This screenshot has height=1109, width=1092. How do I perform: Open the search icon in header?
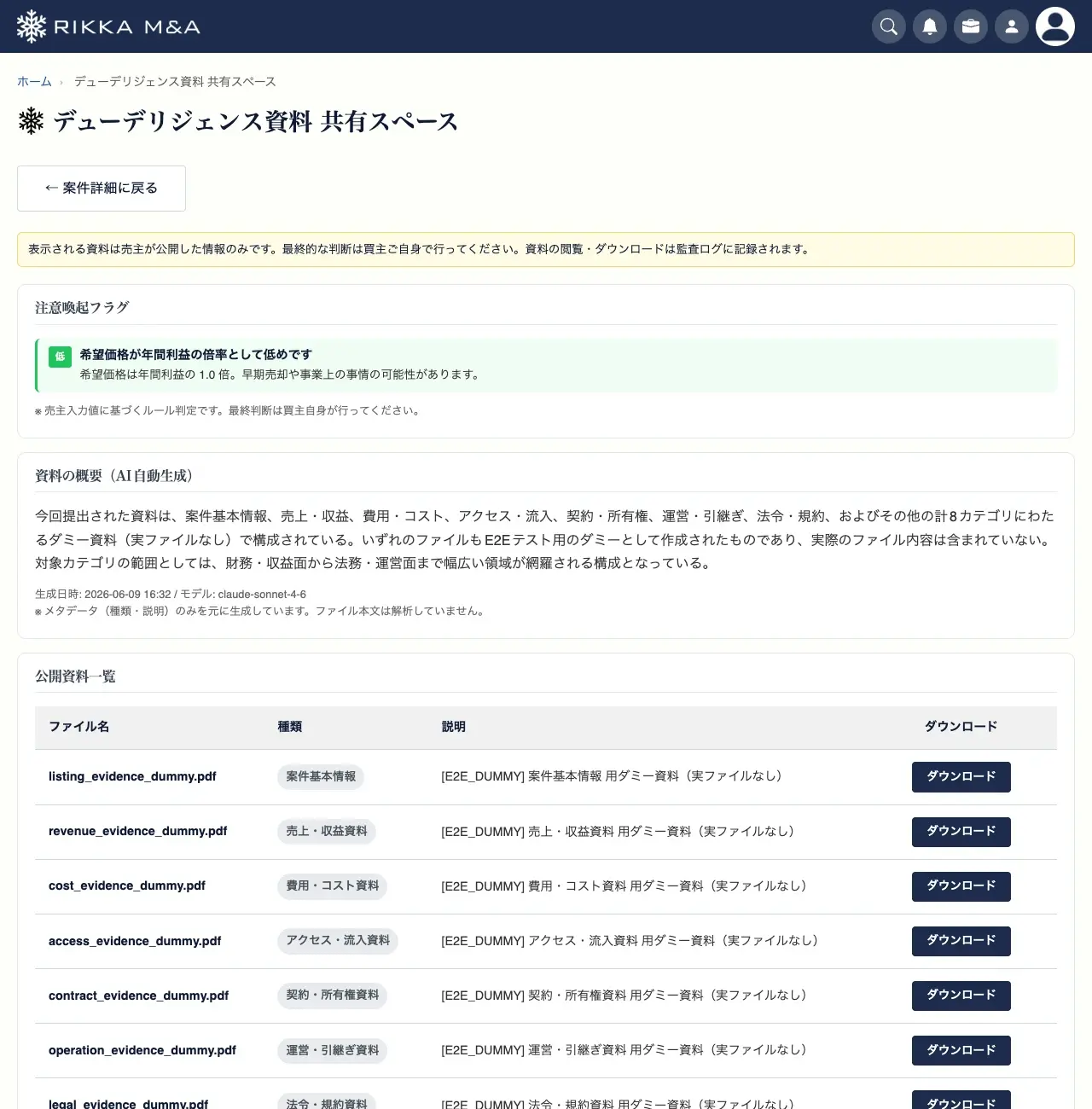click(889, 26)
